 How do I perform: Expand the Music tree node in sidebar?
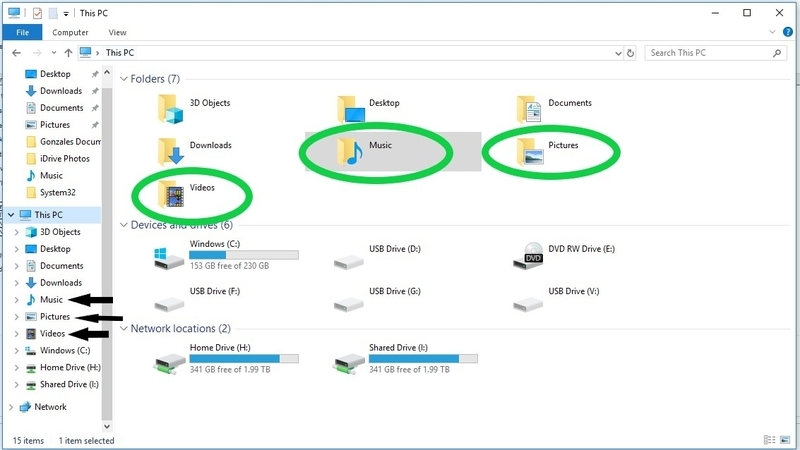tap(17, 300)
